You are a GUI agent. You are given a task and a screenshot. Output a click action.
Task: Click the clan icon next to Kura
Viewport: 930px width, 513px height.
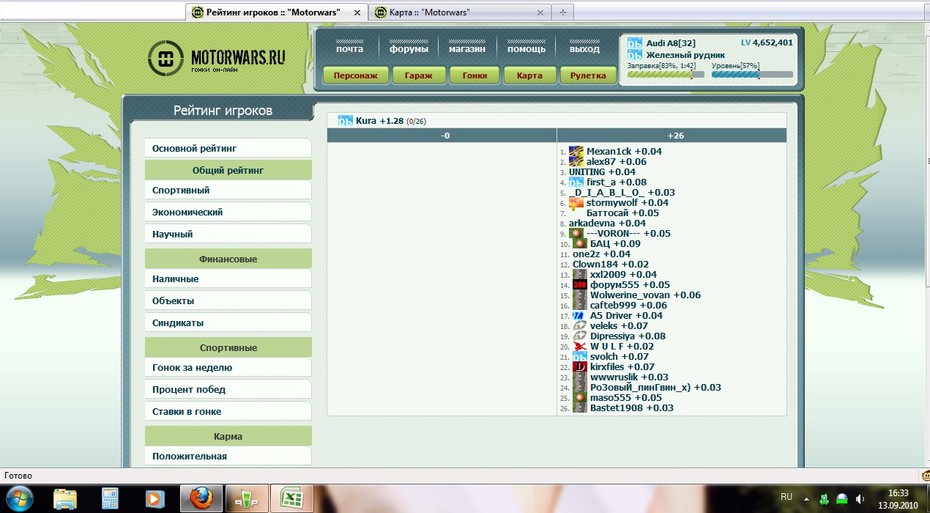pyautogui.click(x=345, y=121)
